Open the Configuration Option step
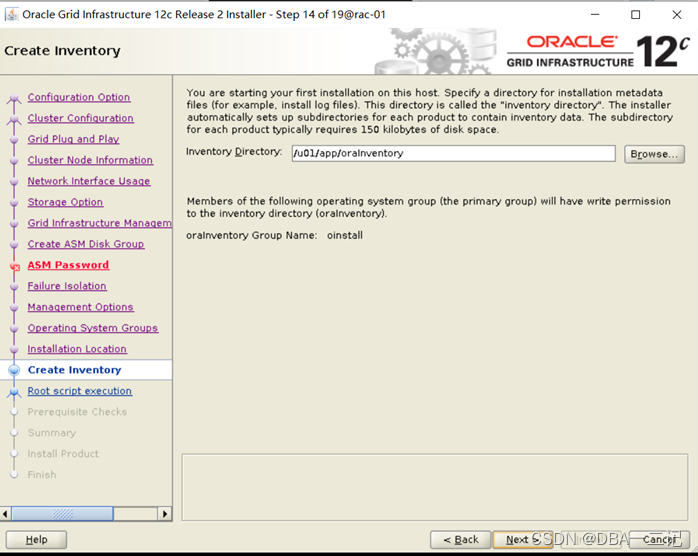 tap(79, 97)
